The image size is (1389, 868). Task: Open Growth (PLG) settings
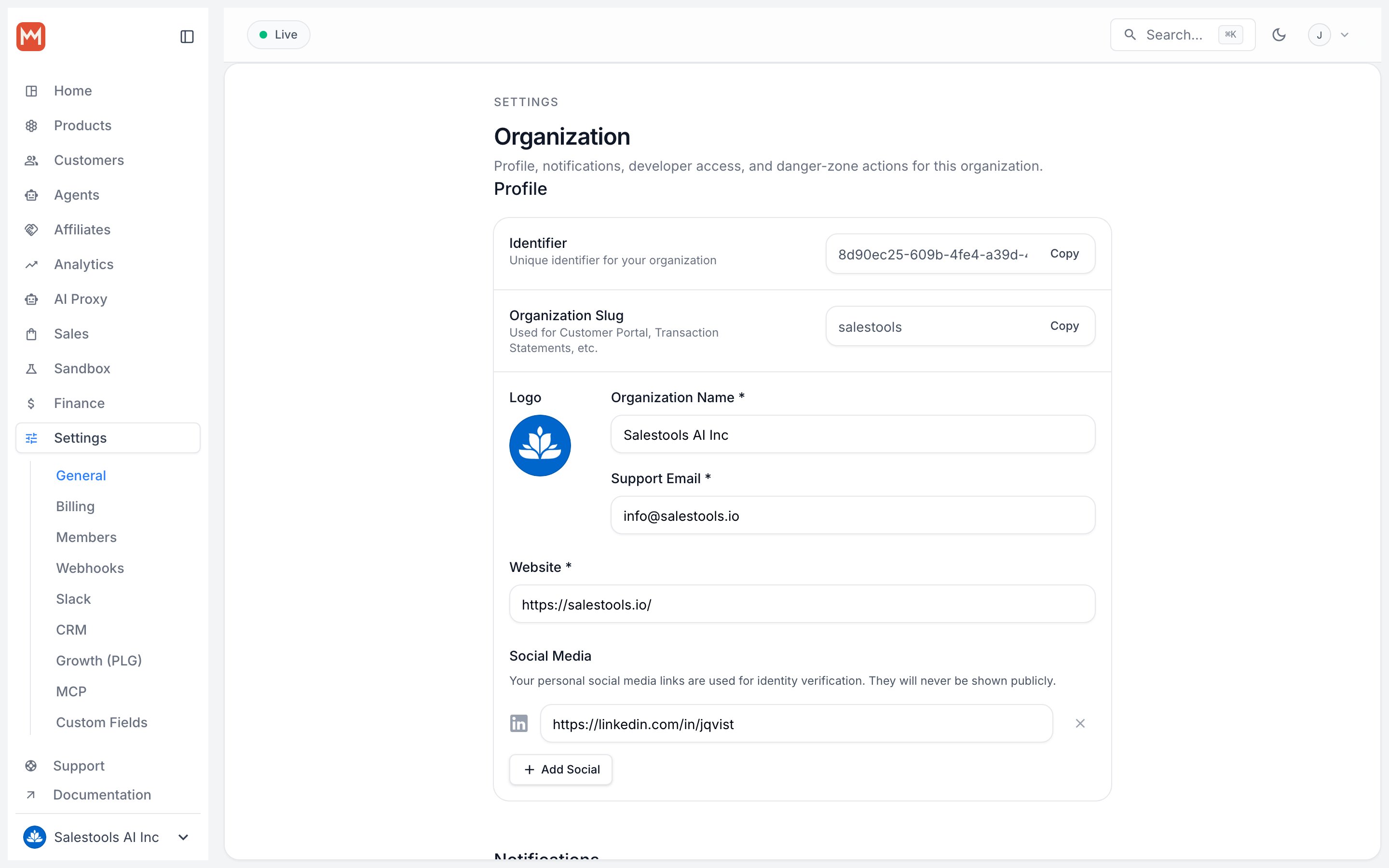pyautogui.click(x=99, y=661)
